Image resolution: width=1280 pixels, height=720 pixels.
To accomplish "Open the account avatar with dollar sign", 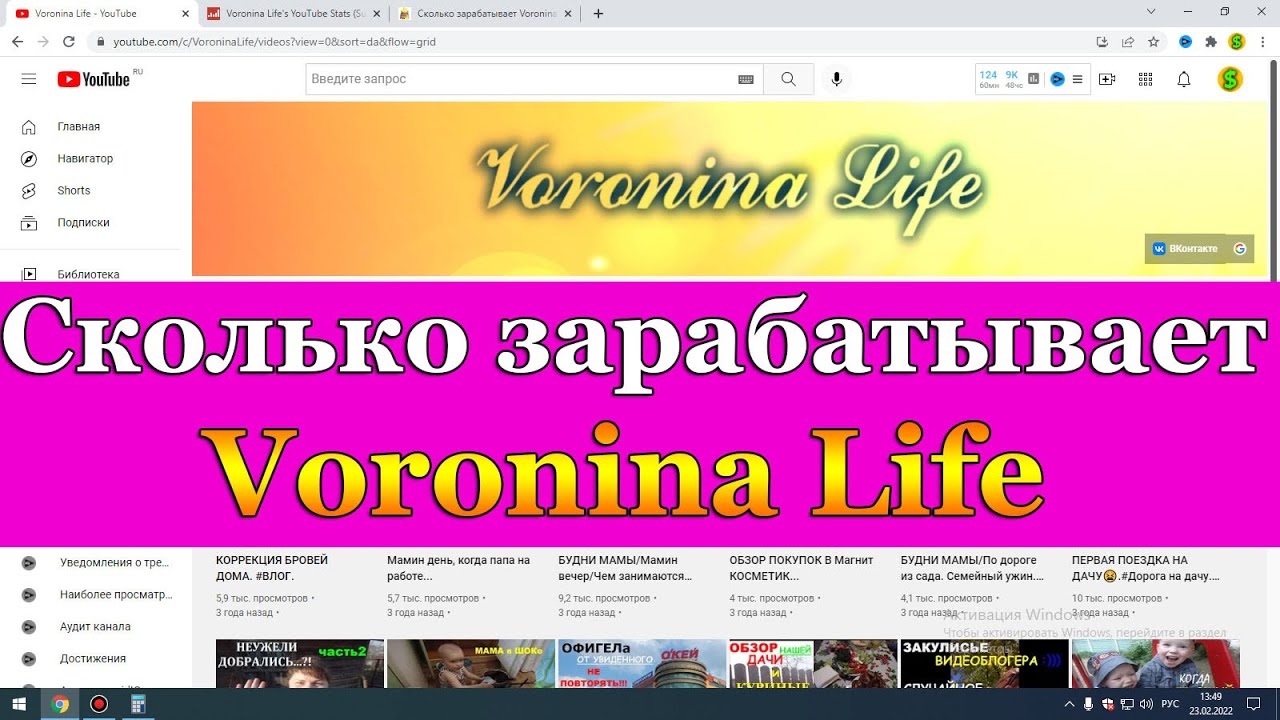I will point(1230,79).
